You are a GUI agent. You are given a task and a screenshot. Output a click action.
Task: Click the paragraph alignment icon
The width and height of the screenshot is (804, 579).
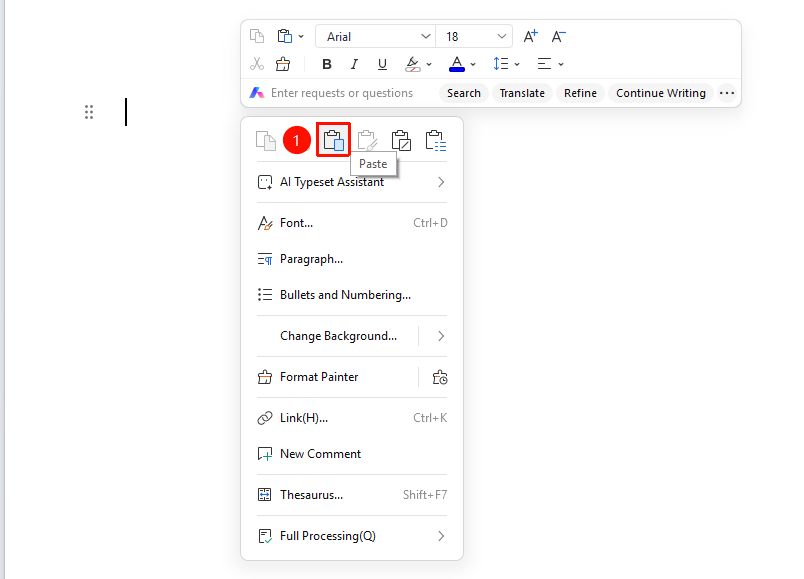545,64
